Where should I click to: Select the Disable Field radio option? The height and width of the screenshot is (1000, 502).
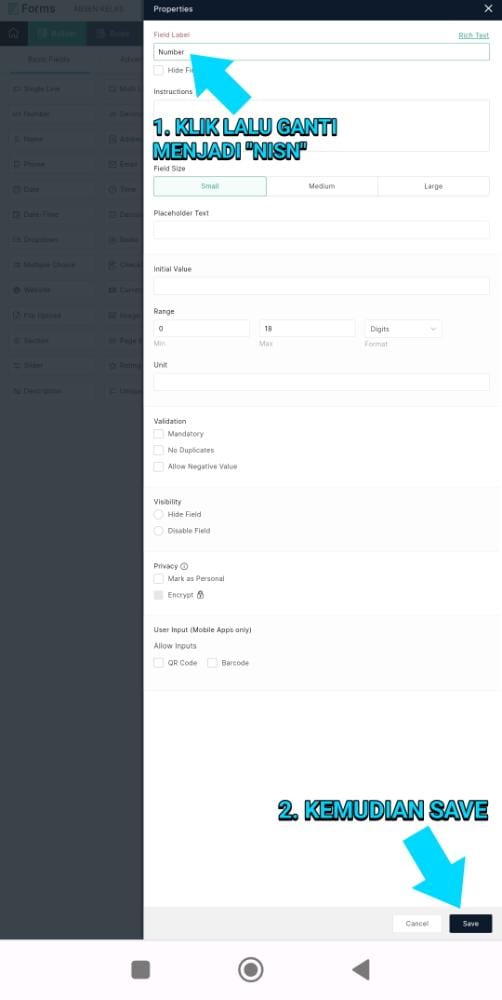159,531
